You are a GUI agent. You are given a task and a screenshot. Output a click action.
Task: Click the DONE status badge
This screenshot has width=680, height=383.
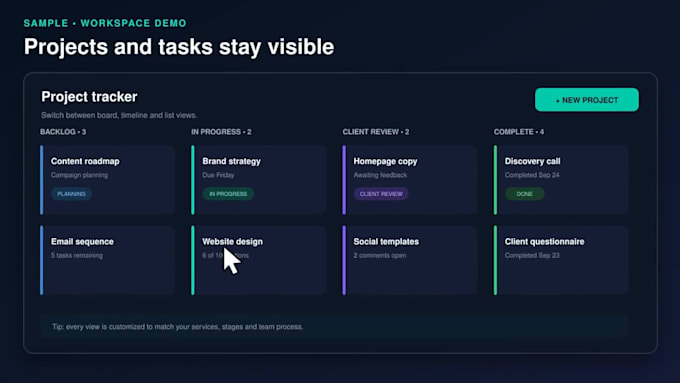pyautogui.click(x=524, y=194)
